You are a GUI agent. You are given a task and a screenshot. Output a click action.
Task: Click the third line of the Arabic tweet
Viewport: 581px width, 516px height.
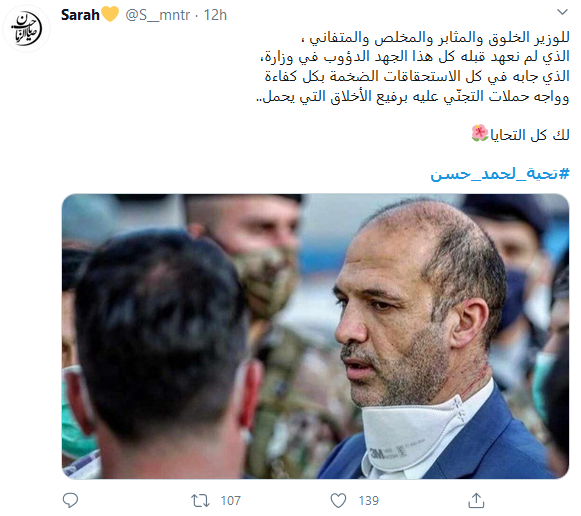(x=417, y=76)
